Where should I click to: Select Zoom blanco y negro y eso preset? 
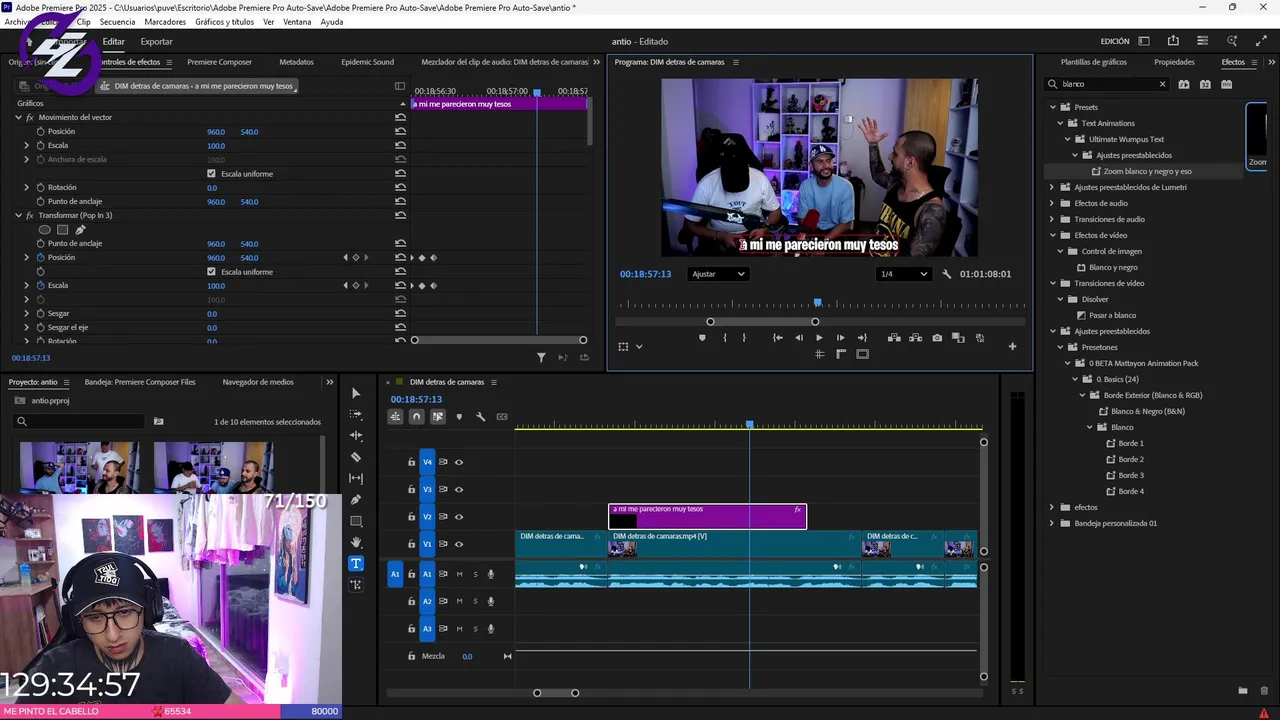[x=1147, y=171]
